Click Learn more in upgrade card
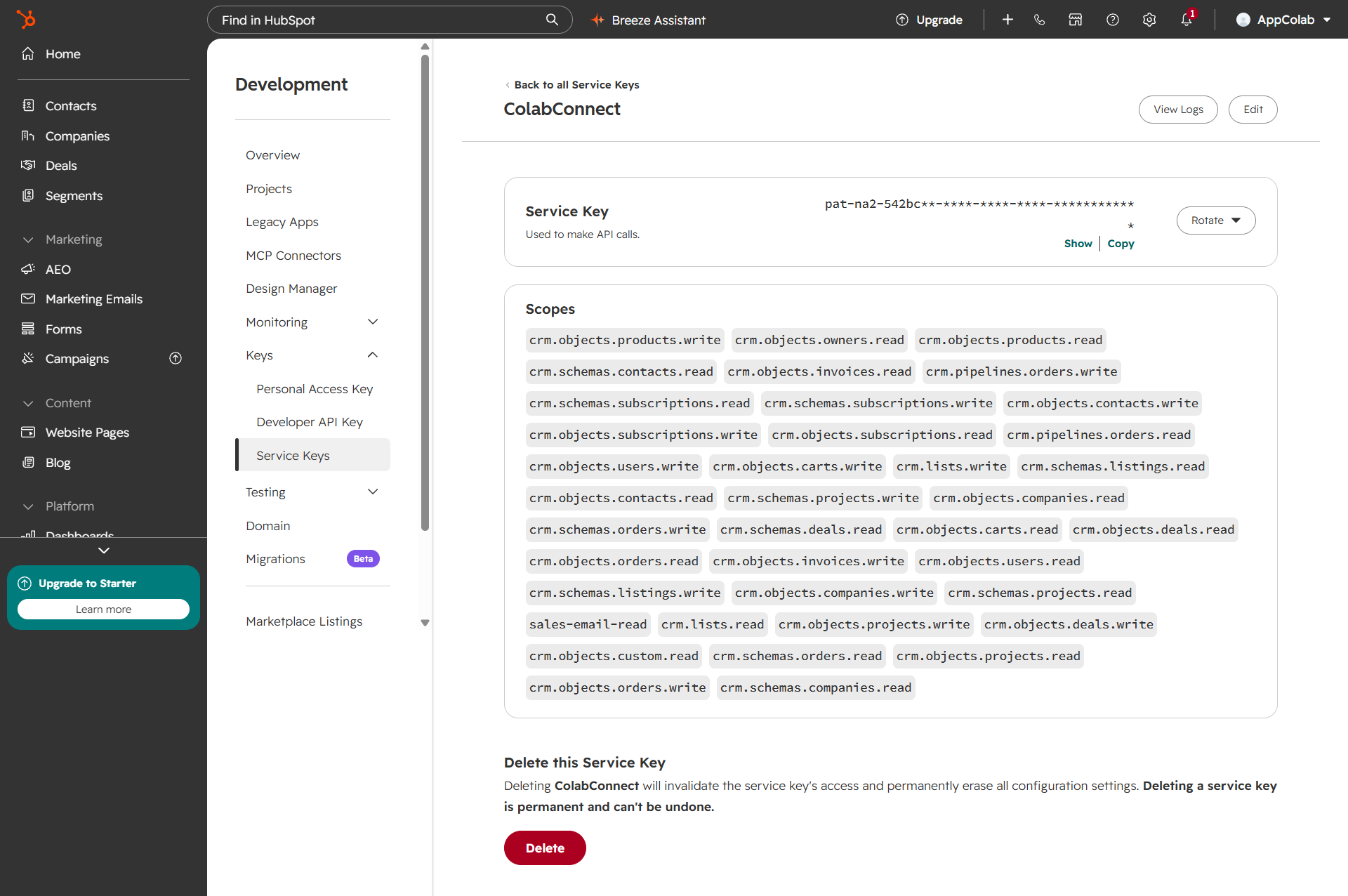1348x896 pixels. point(103,609)
